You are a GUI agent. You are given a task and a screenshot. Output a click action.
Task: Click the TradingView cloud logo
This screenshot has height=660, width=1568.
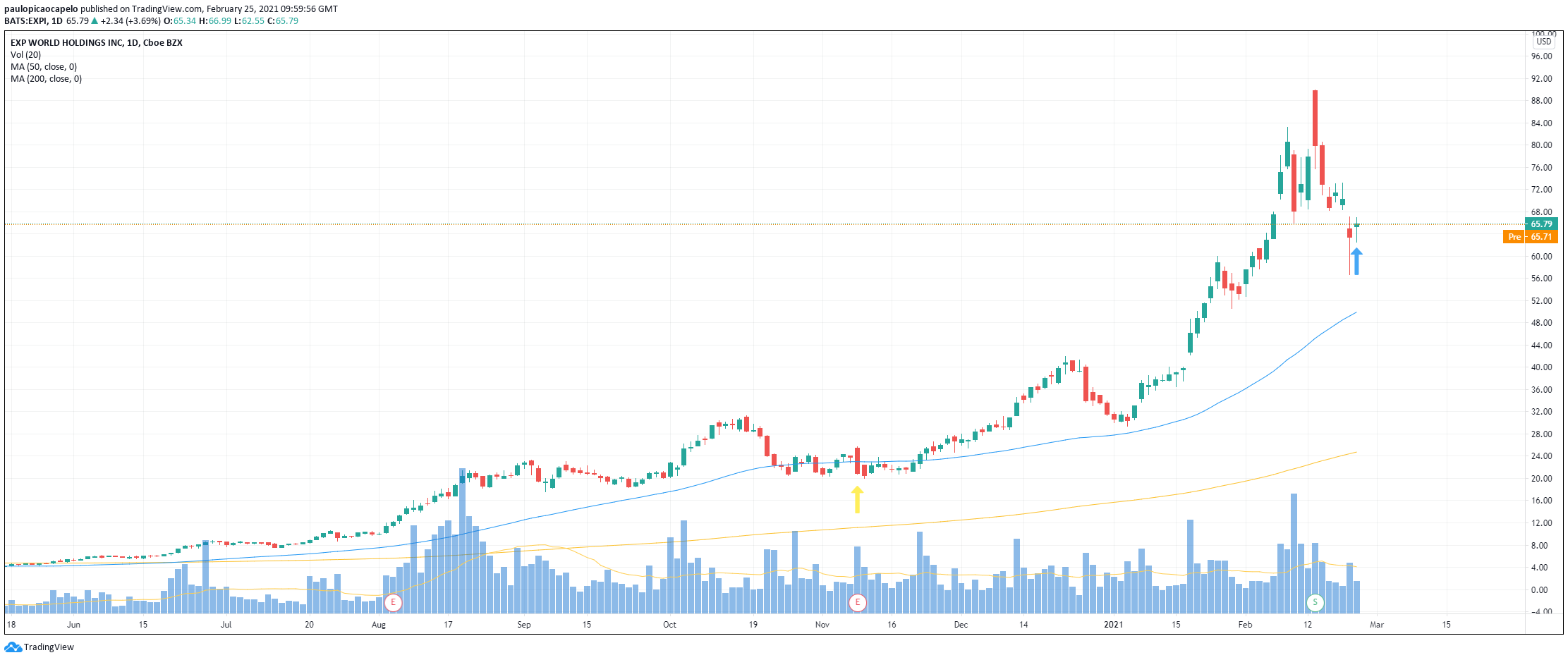pyautogui.click(x=13, y=647)
